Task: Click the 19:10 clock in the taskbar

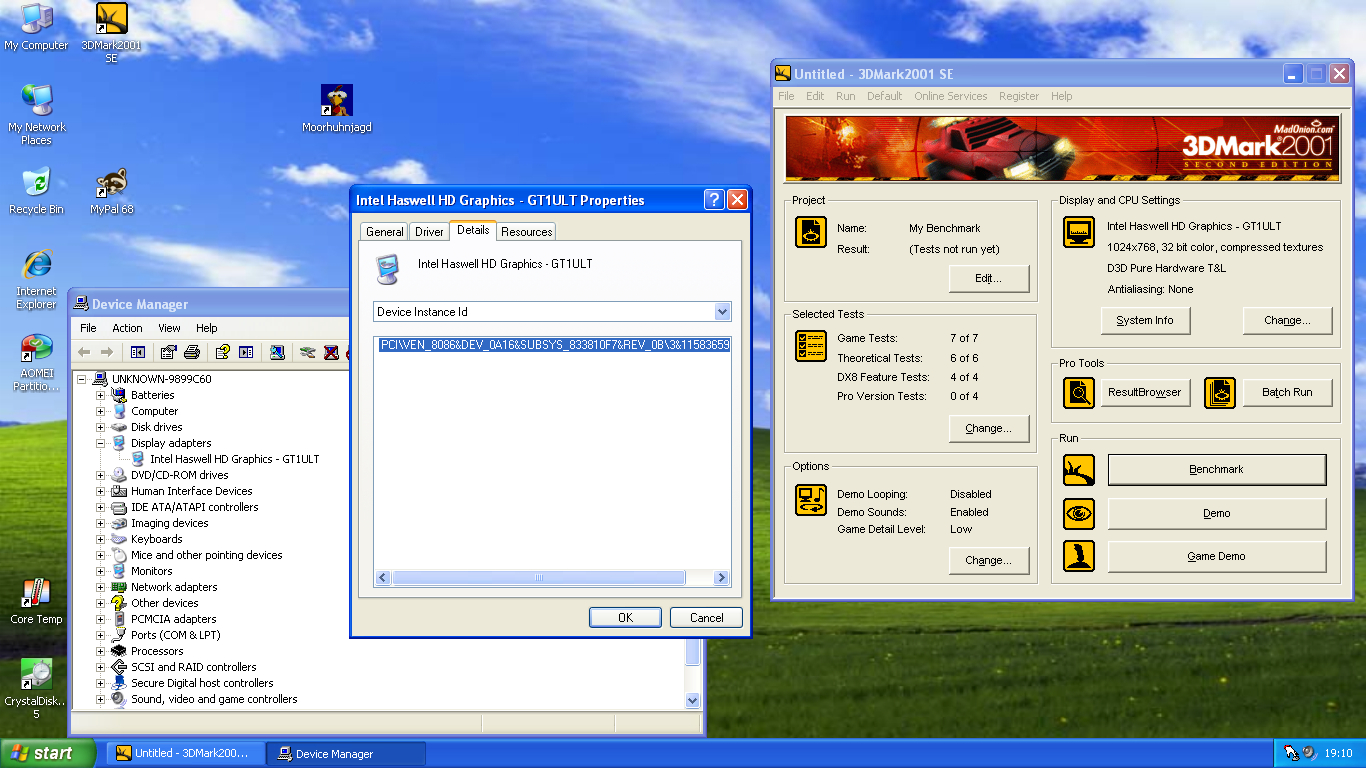Action: (1339, 754)
